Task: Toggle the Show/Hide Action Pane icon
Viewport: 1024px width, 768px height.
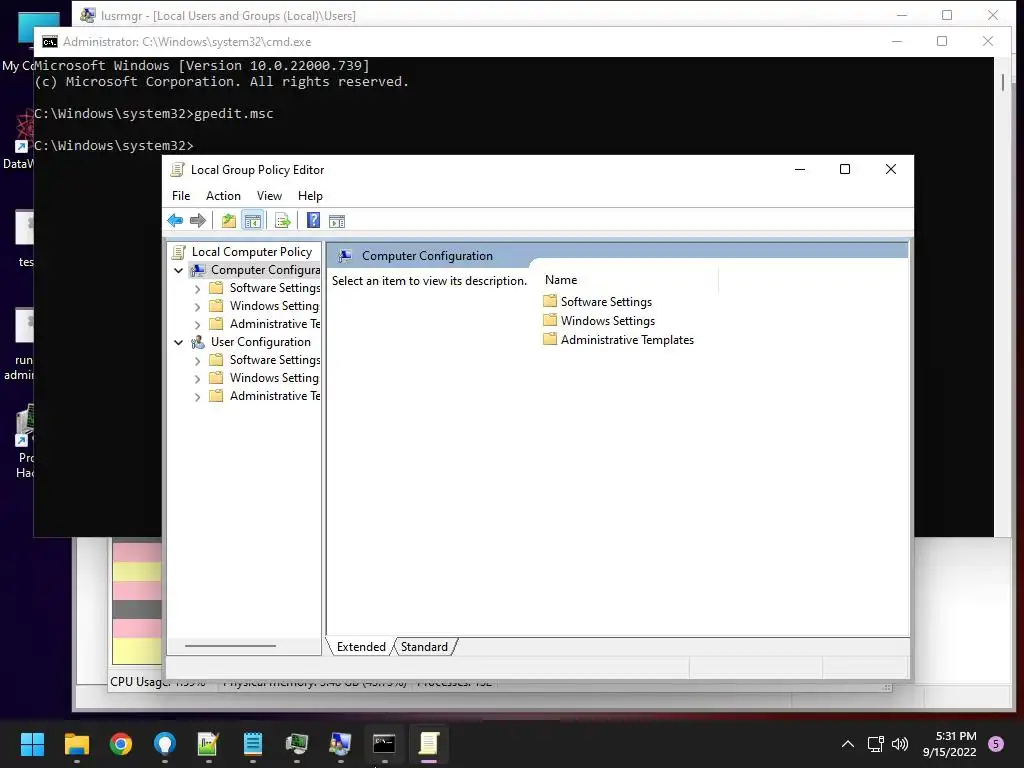Action: point(337,221)
